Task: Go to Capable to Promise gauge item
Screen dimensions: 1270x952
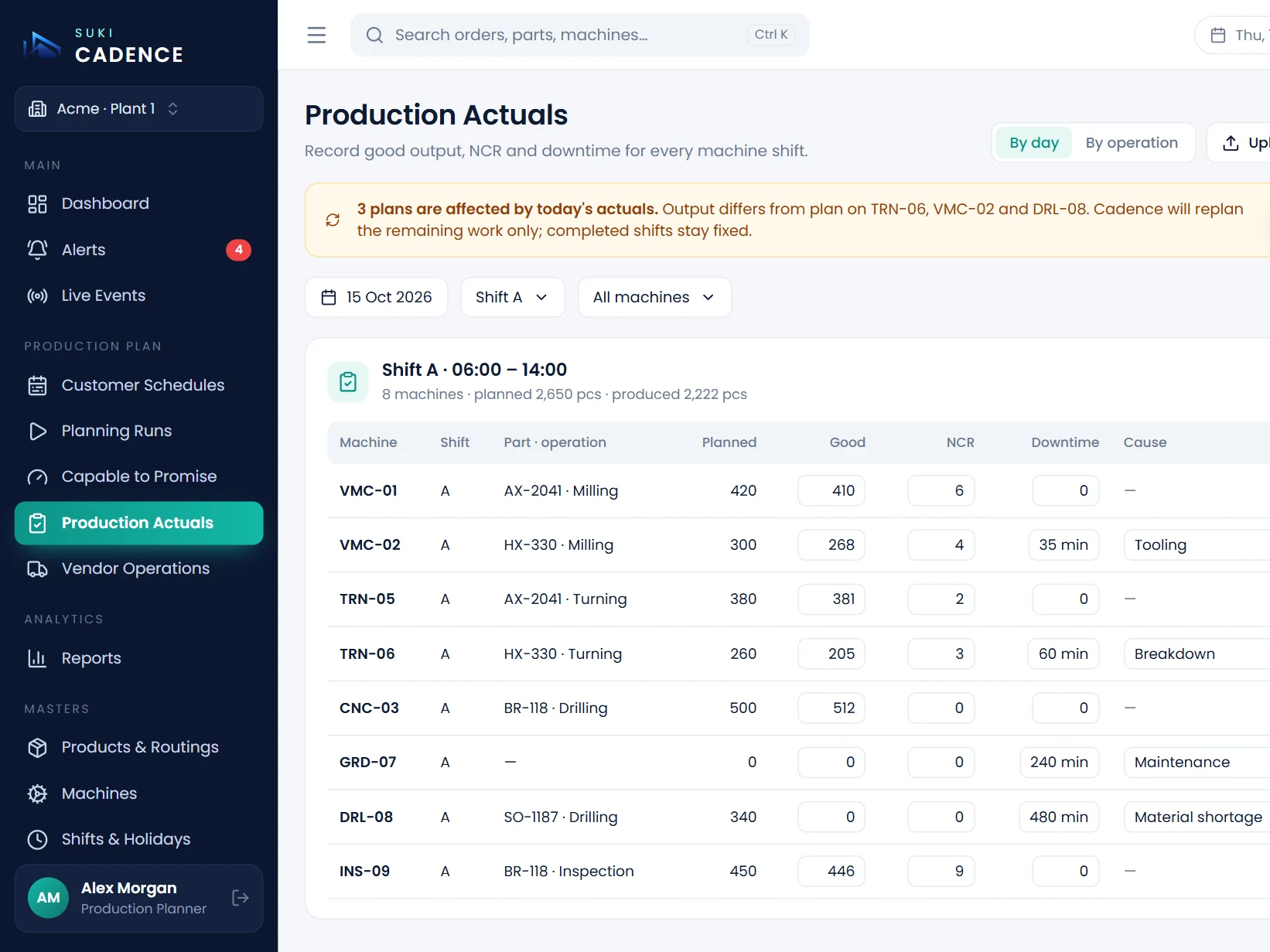Action: pos(139,476)
